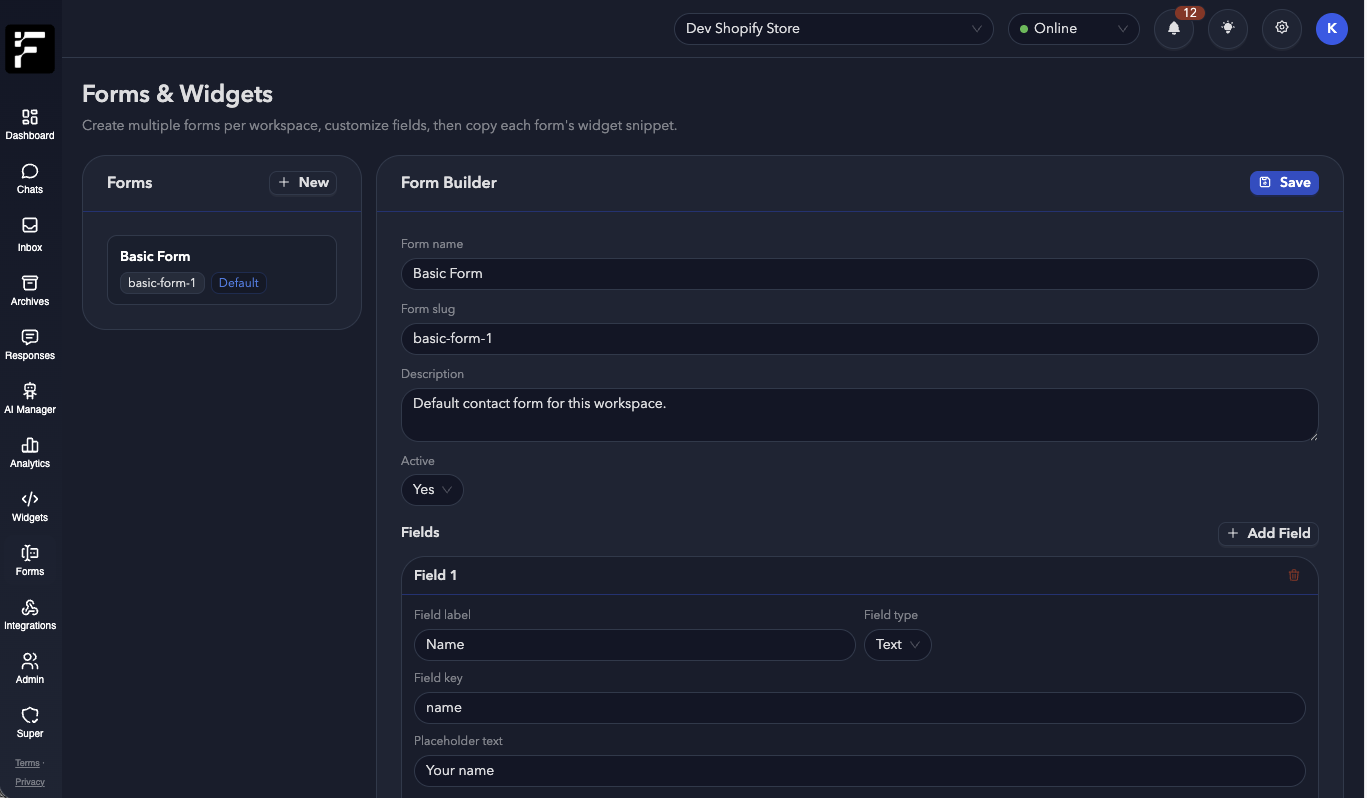The image size is (1367, 798).
Task: Create a New form
Action: [x=303, y=183]
